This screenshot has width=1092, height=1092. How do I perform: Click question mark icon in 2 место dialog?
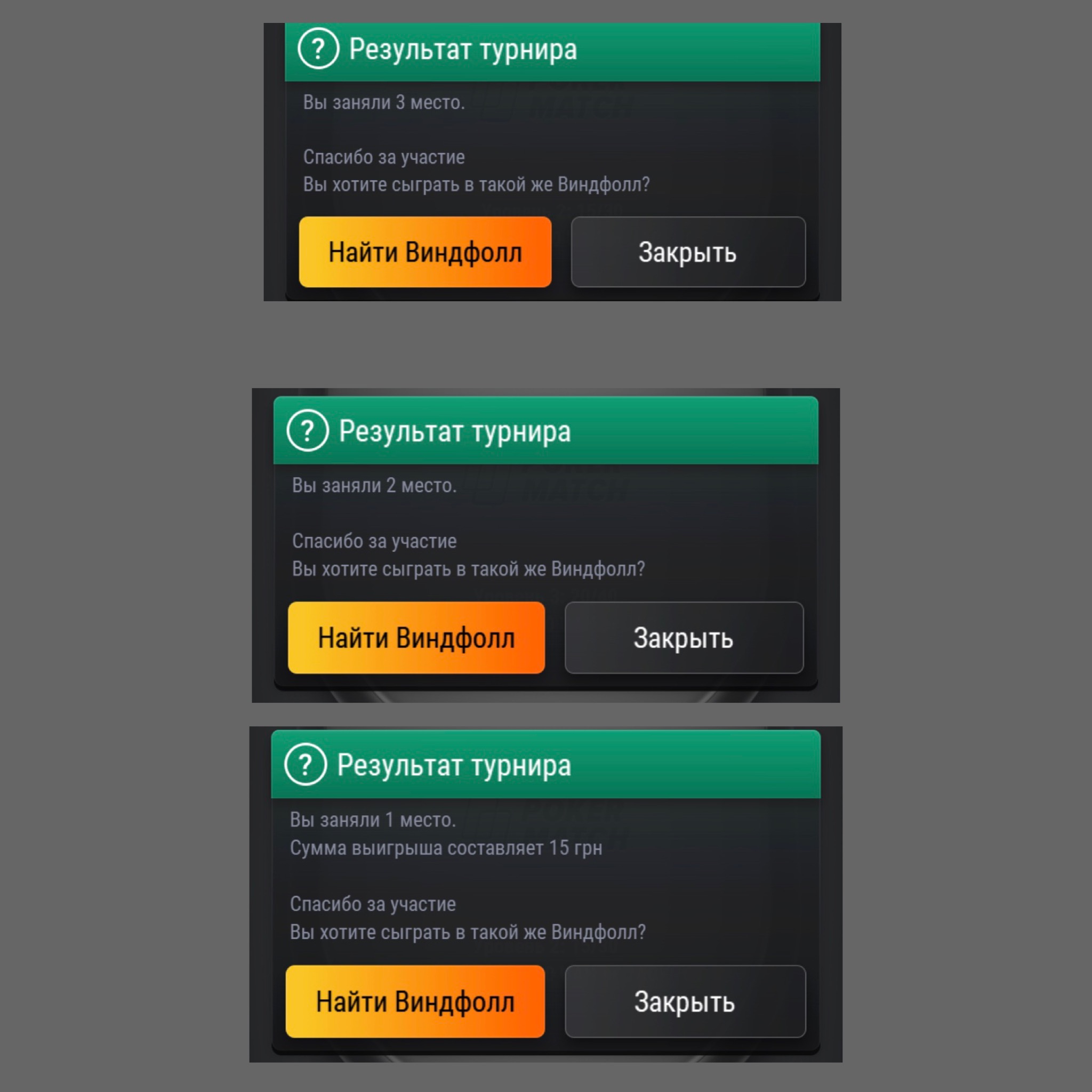tap(308, 431)
